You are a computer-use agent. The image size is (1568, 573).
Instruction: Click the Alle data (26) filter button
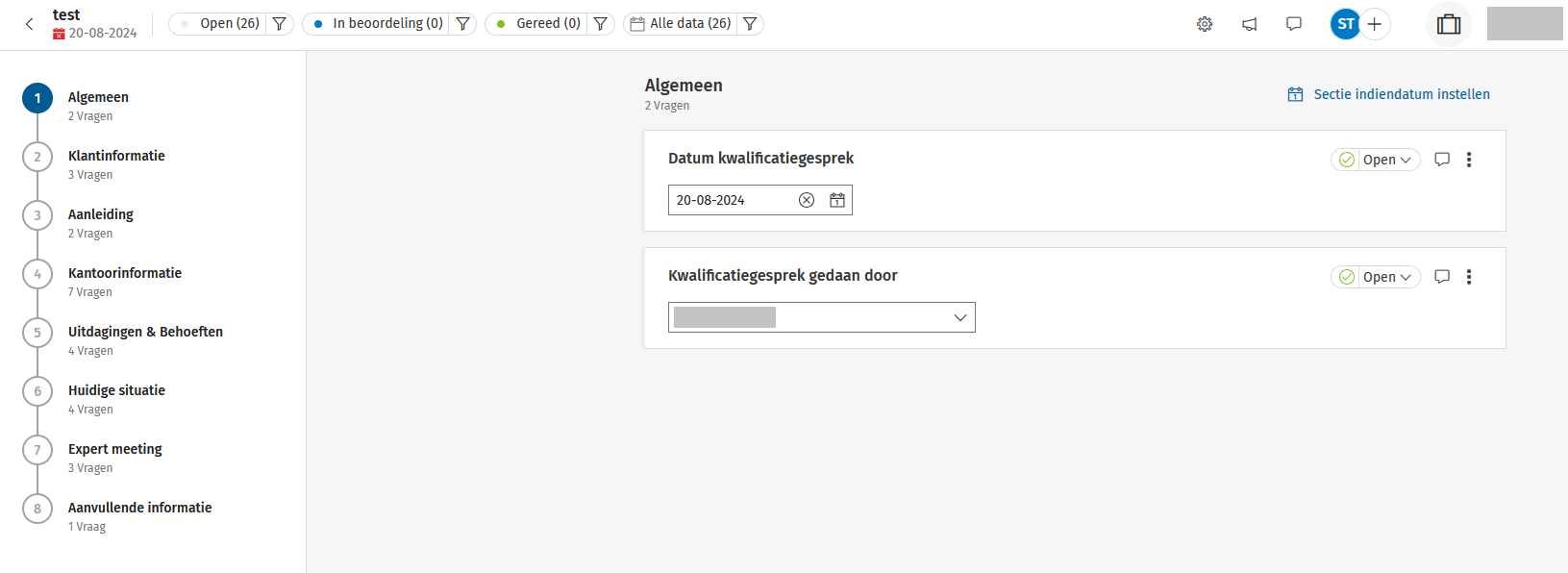pyautogui.click(x=682, y=24)
